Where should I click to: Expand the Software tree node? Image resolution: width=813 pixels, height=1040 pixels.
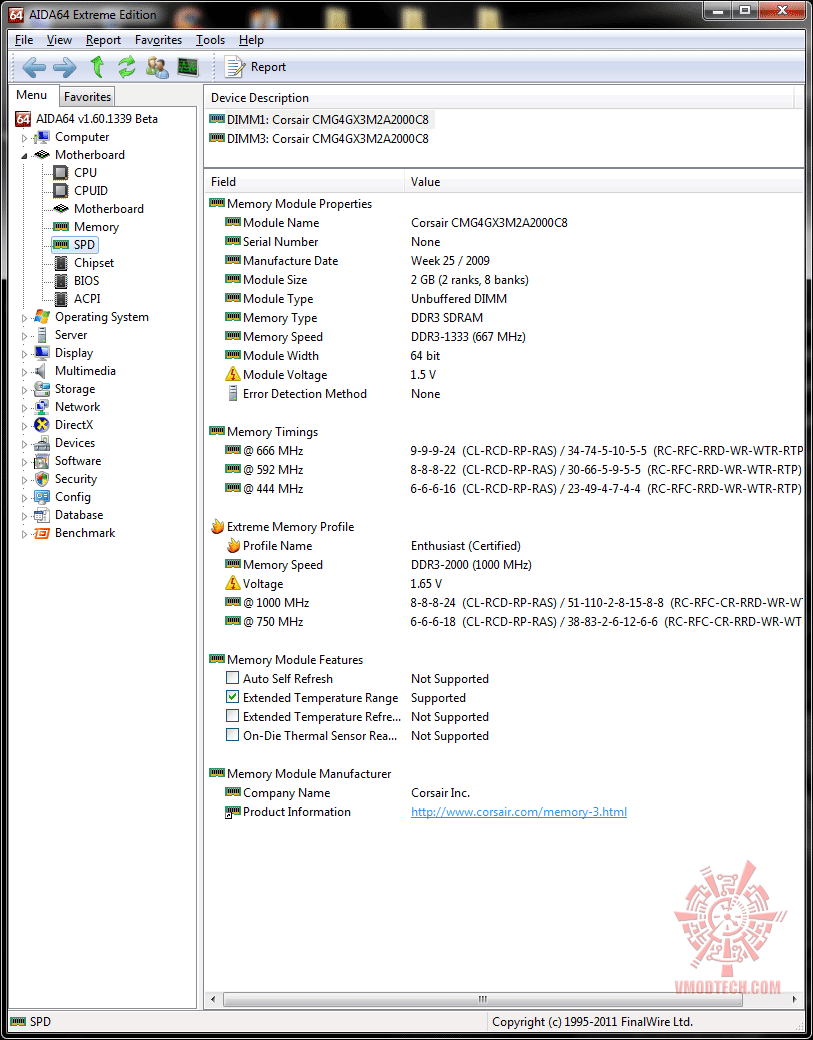pos(25,462)
